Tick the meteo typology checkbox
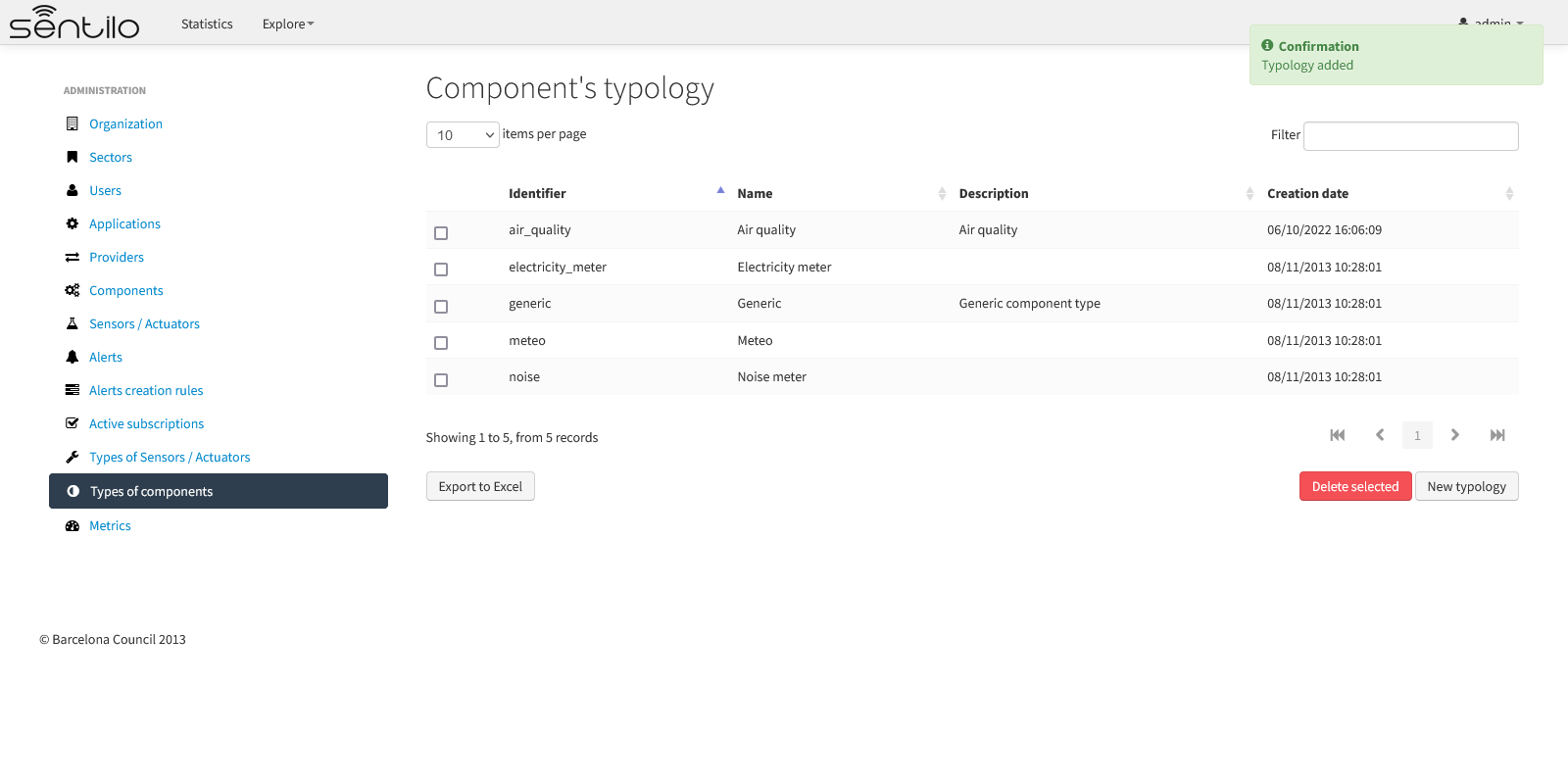This screenshot has height=784, width=1568. [441, 343]
